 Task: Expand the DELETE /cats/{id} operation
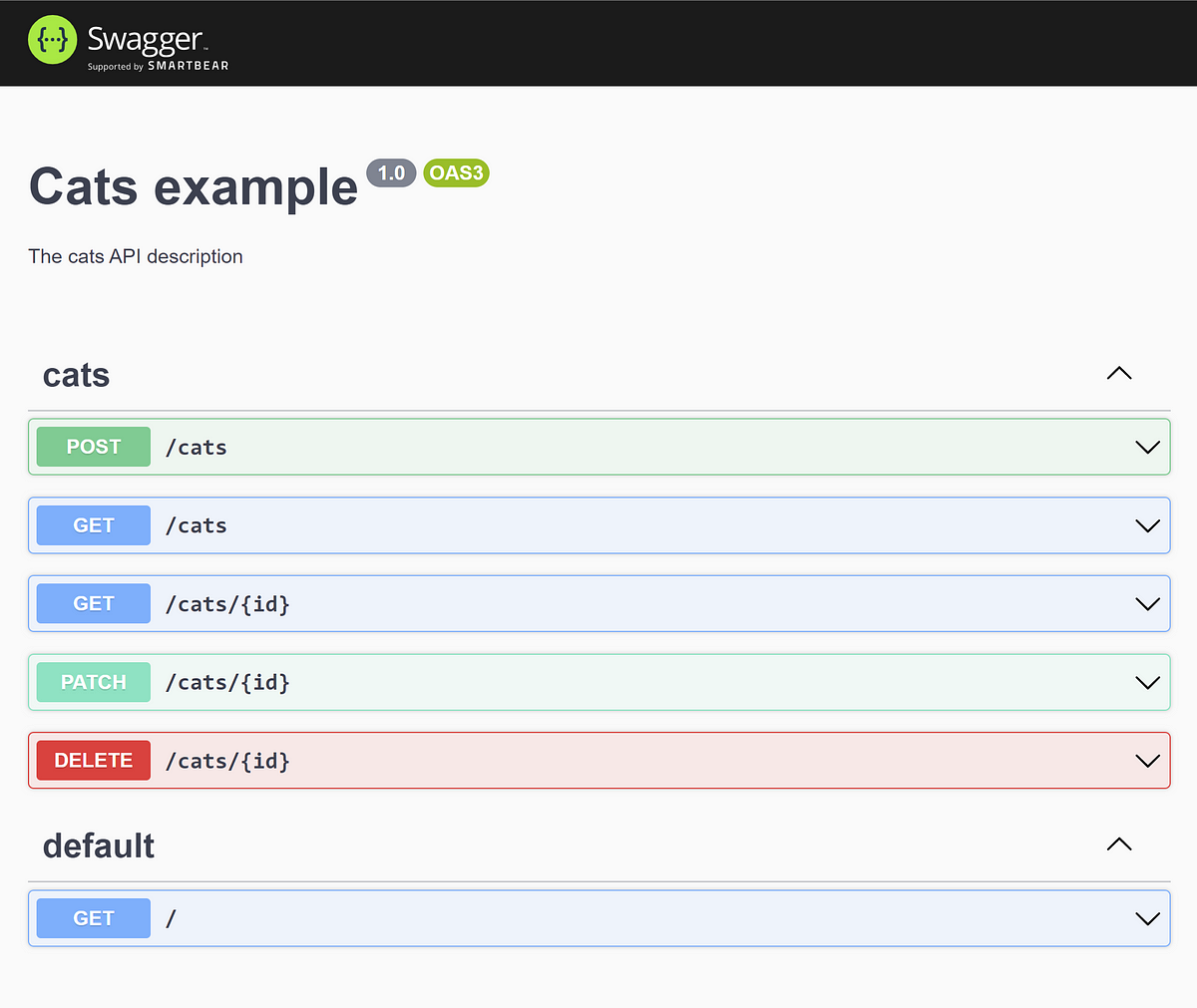click(1146, 760)
